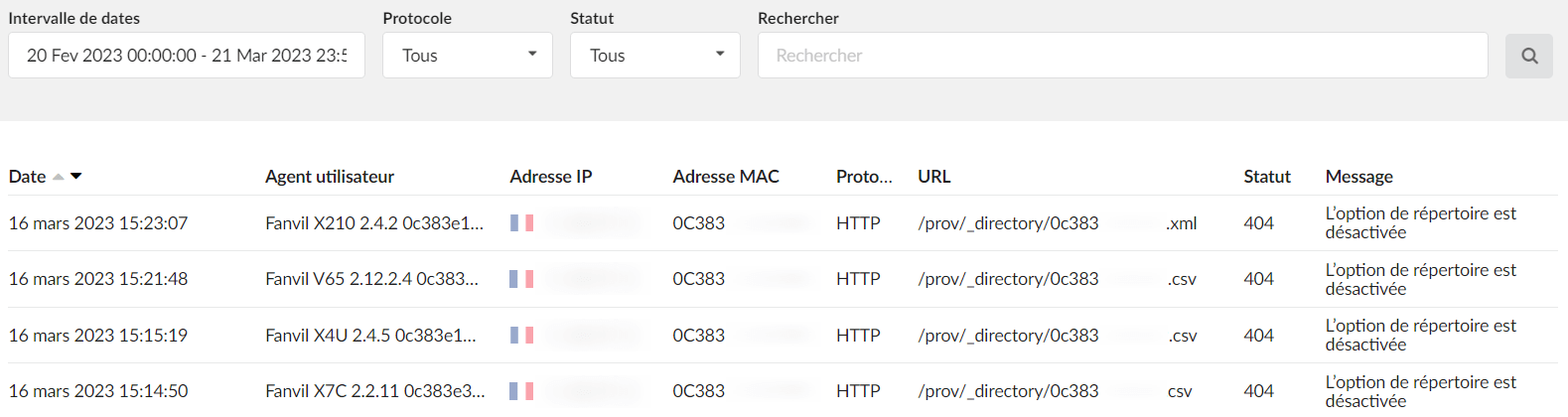This screenshot has width=1568, height=417.
Task: Sort by the Agent utilisateur column header
Action: [330, 177]
